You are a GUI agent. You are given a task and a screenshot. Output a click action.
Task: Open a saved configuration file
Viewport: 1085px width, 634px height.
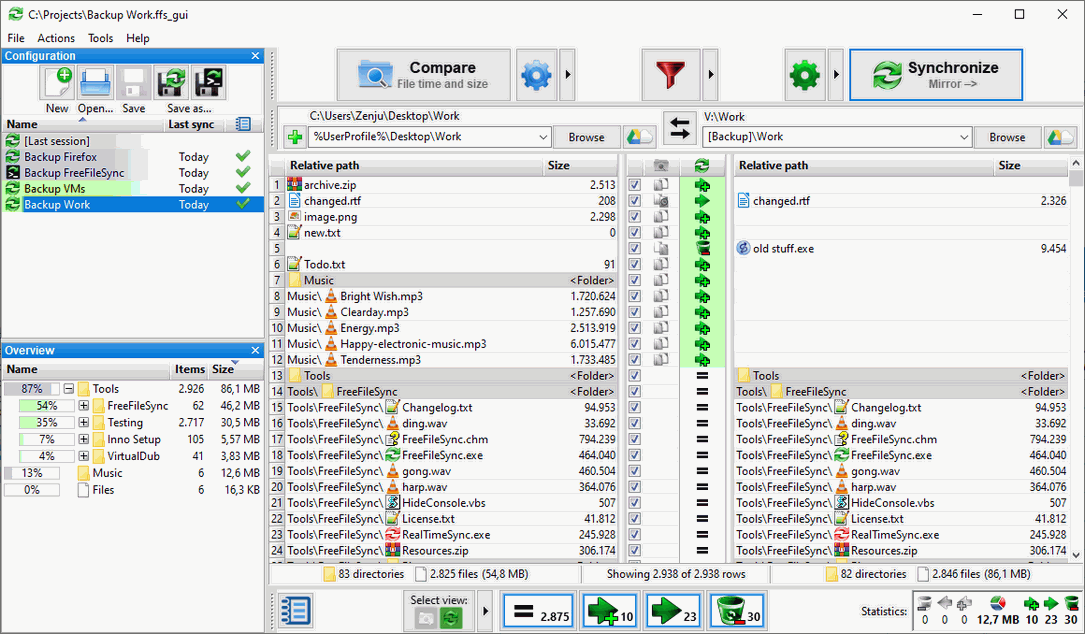[95, 83]
